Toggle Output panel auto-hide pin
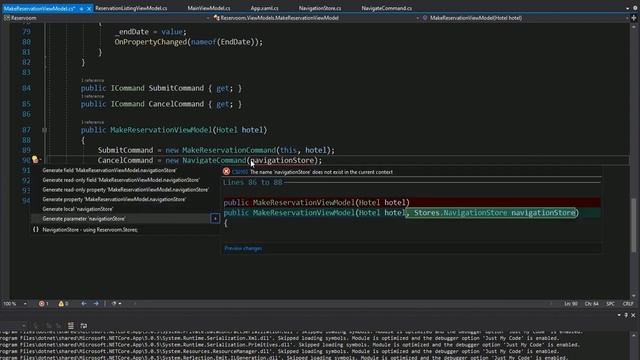This screenshot has width=640, height=360. [626, 315]
